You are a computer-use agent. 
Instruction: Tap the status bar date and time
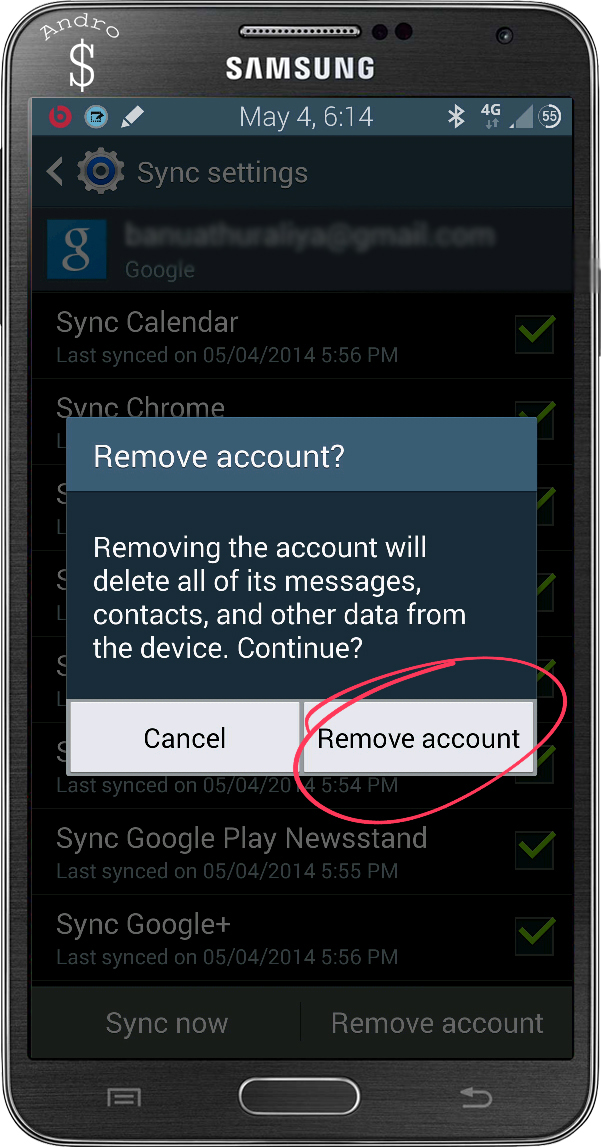coord(306,116)
